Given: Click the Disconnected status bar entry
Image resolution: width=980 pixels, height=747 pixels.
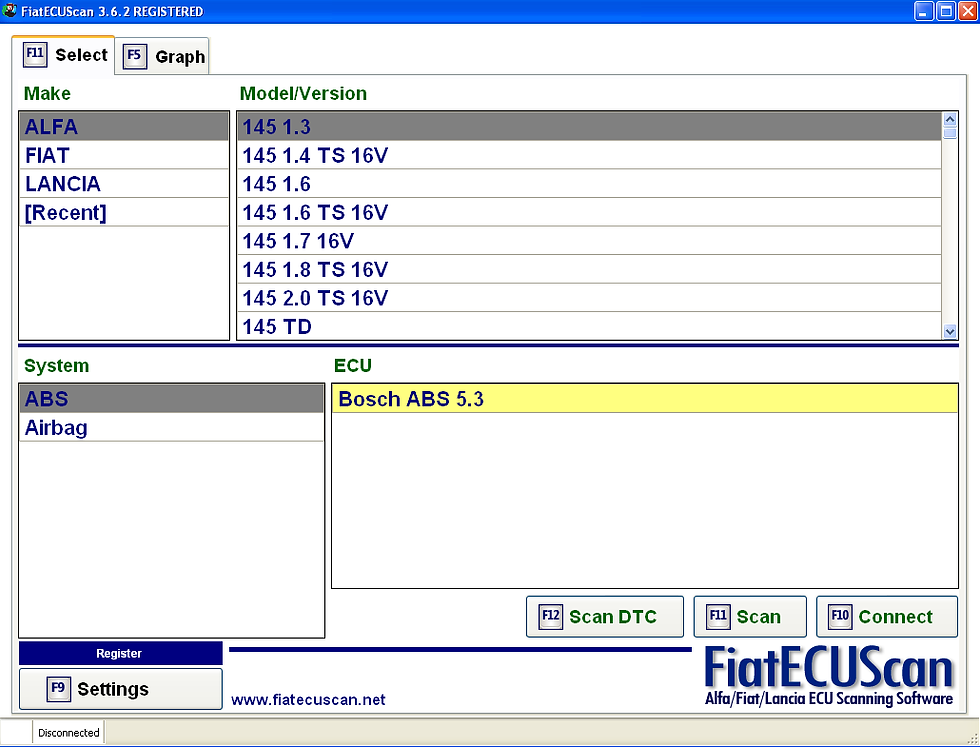Looking at the screenshot, I should 69,733.
